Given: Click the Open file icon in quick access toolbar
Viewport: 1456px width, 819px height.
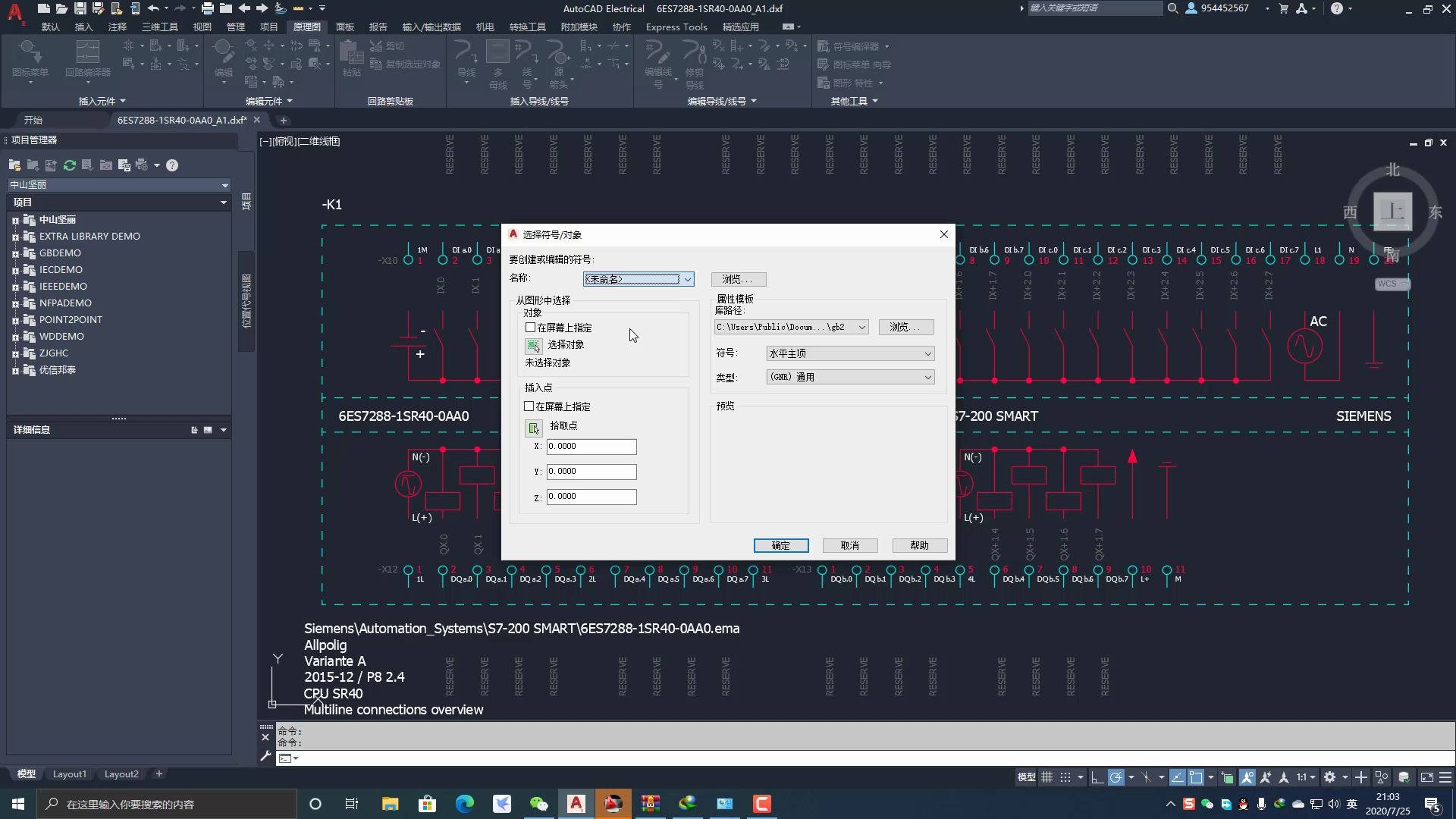Looking at the screenshot, I should pos(61,8).
